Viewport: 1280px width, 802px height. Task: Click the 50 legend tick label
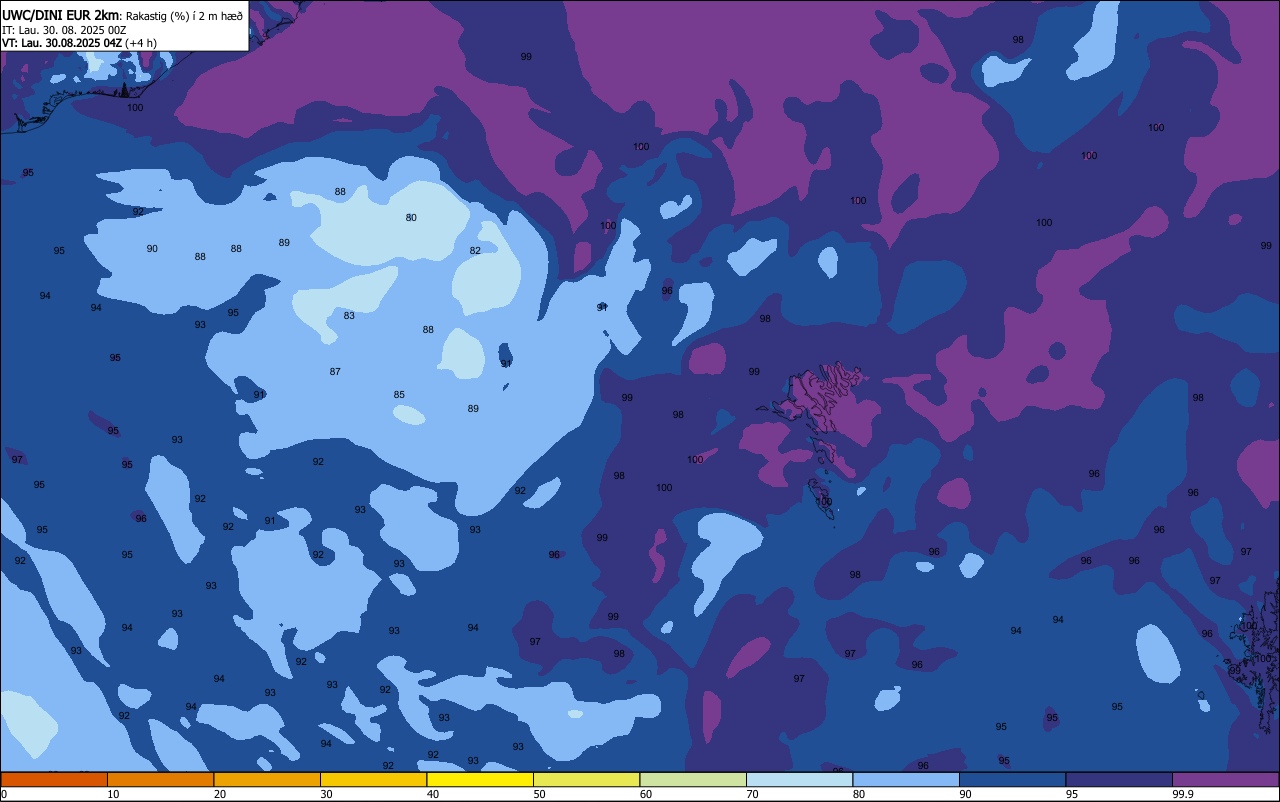tap(539, 794)
